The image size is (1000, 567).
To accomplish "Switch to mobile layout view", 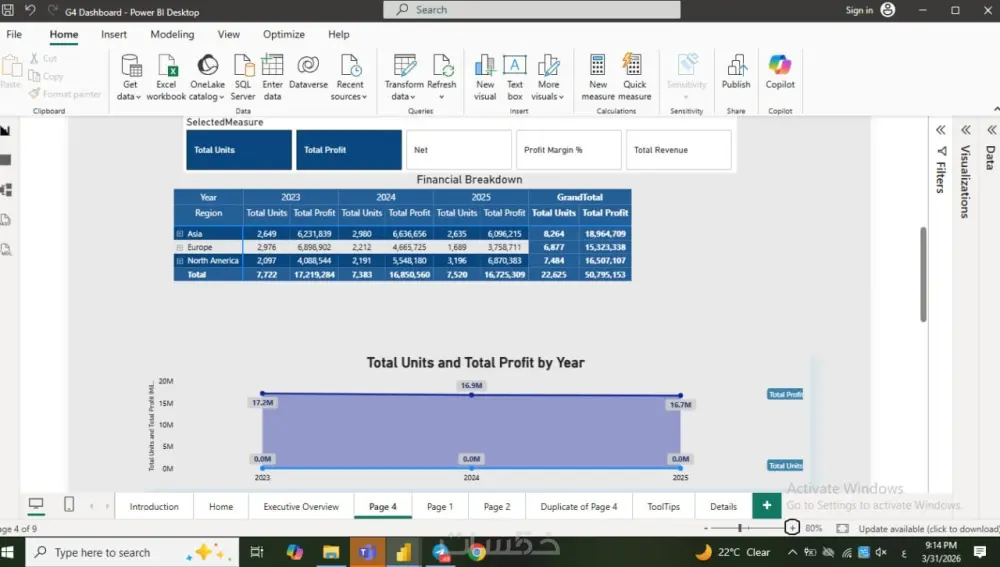I will [69, 504].
